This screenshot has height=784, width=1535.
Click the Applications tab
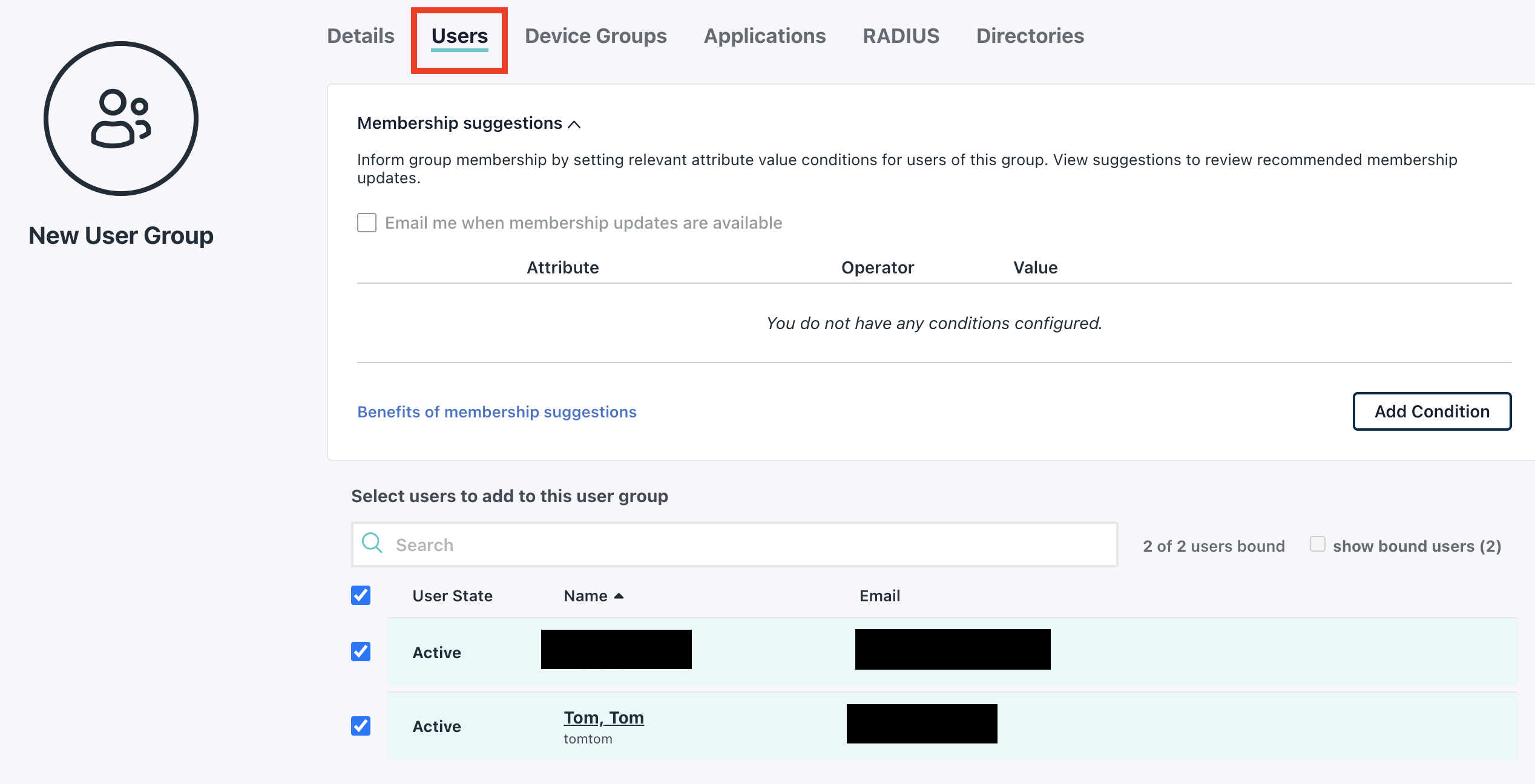tap(765, 36)
